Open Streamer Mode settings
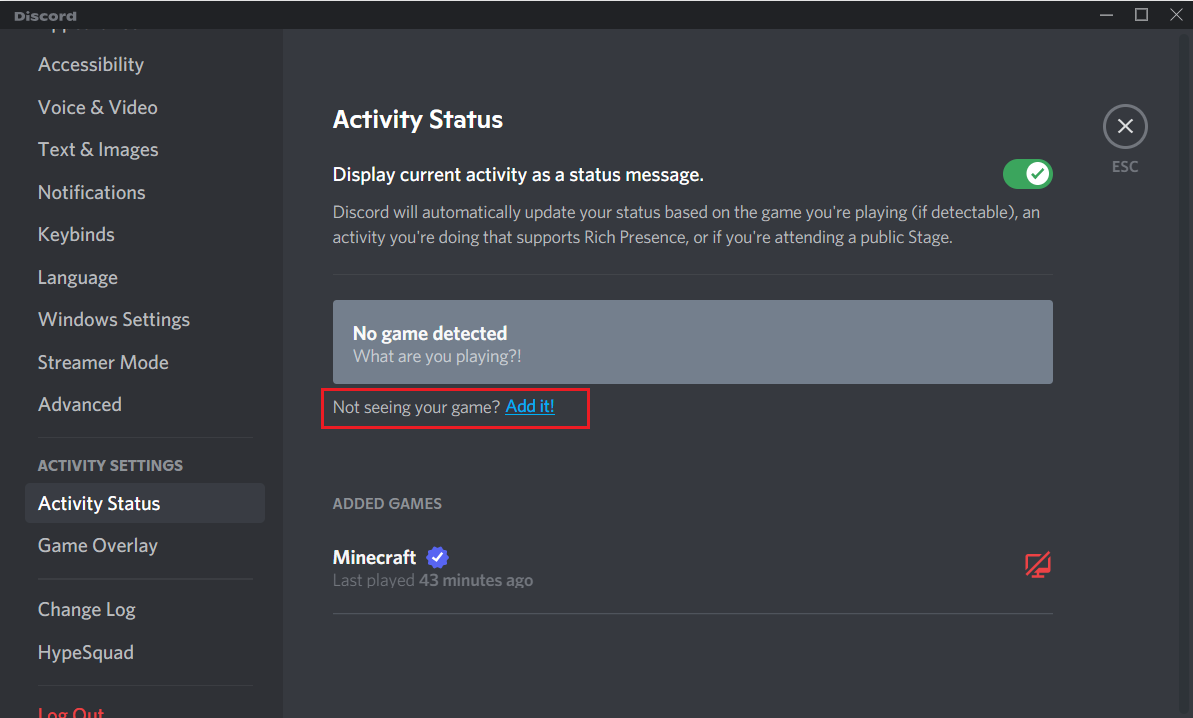Screen dimensions: 1193x718 pyautogui.click(x=103, y=362)
